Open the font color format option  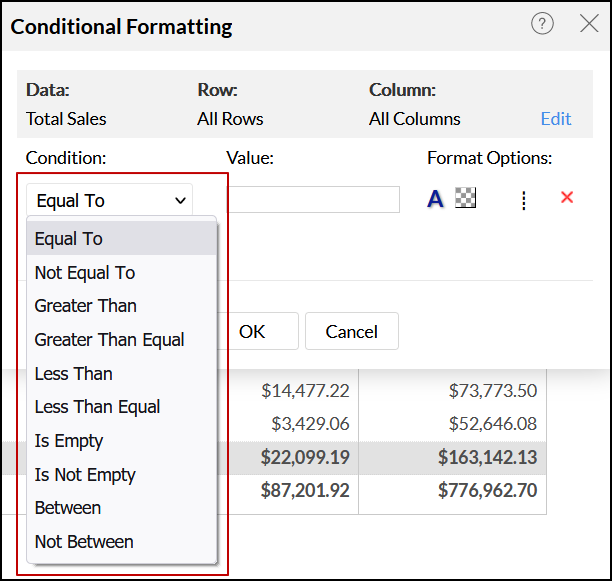[435, 199]
